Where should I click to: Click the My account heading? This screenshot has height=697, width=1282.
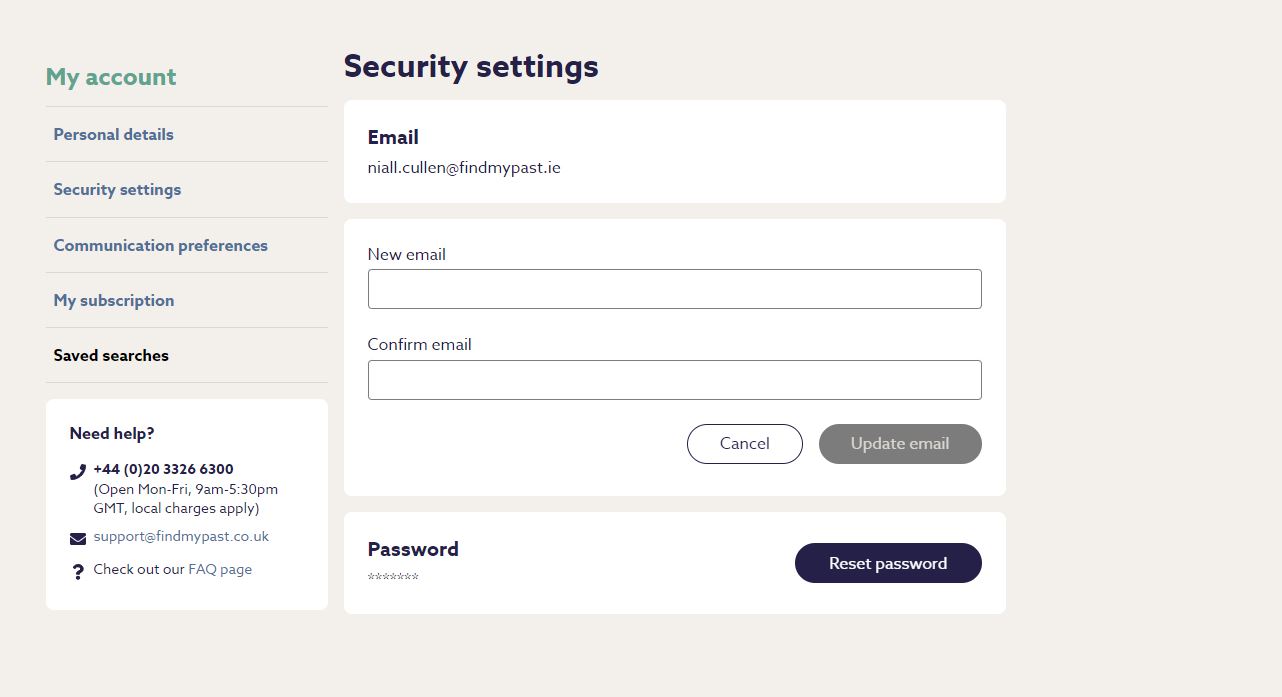(x=111, y=77)
